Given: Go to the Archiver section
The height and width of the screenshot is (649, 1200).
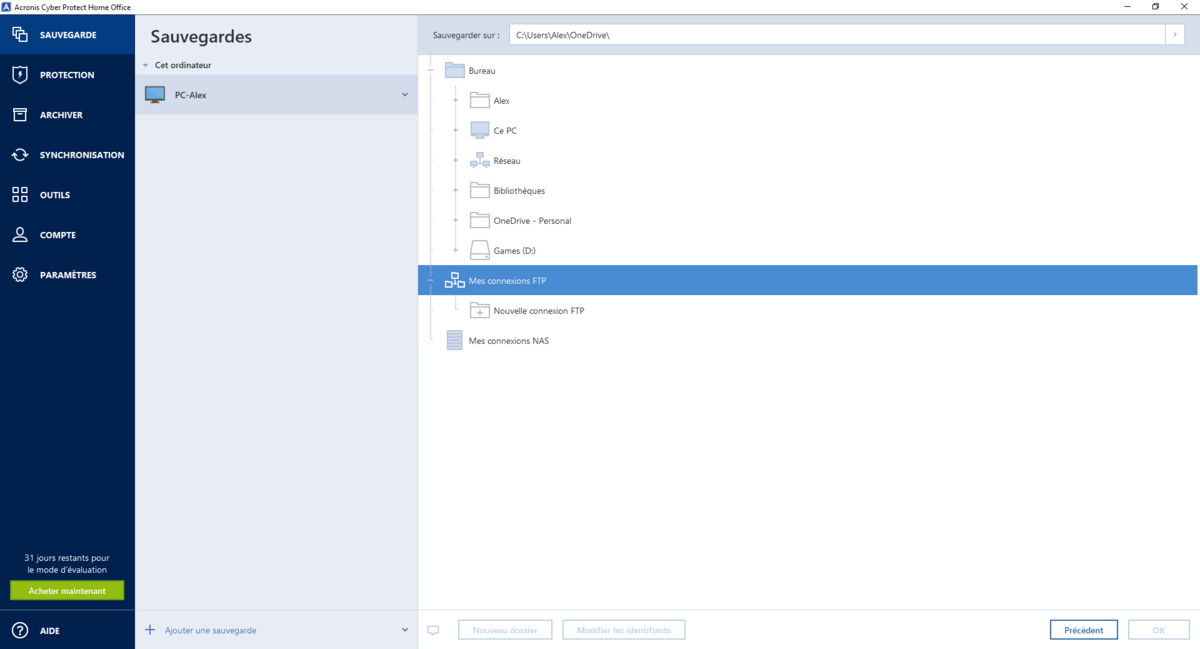Looking at the screenshot, I should tap(67, 115).
